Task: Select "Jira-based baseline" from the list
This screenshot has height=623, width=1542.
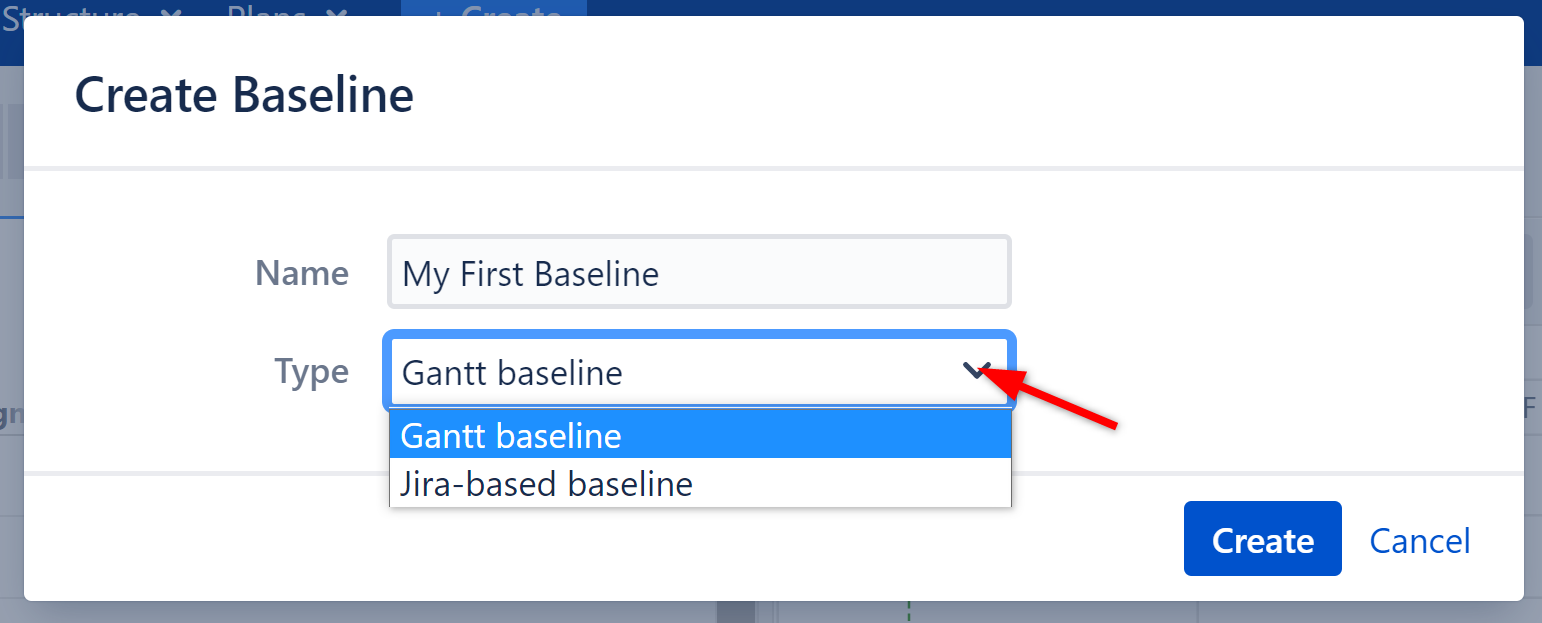Action: click(x=546, y=484)
